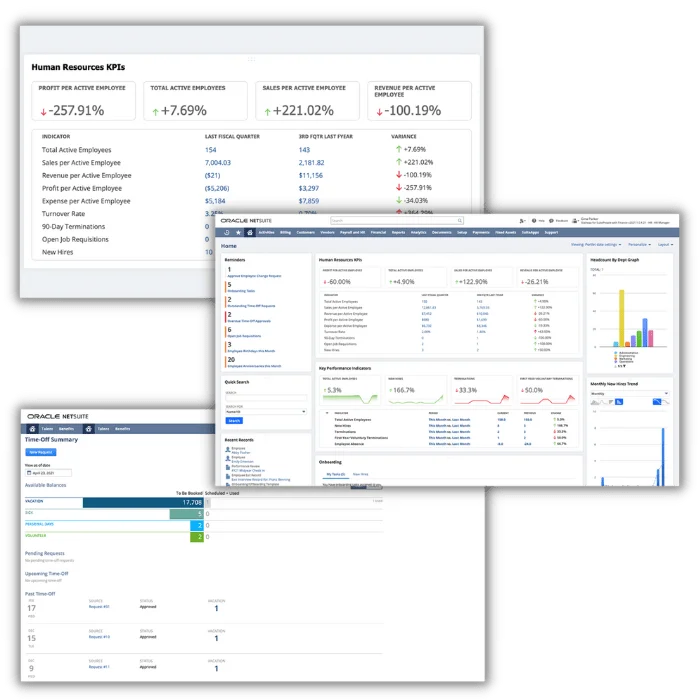This screenshot has height=700, width=700.
Task: Click the home icon in the main navigation bar
Action: point(250,232)
